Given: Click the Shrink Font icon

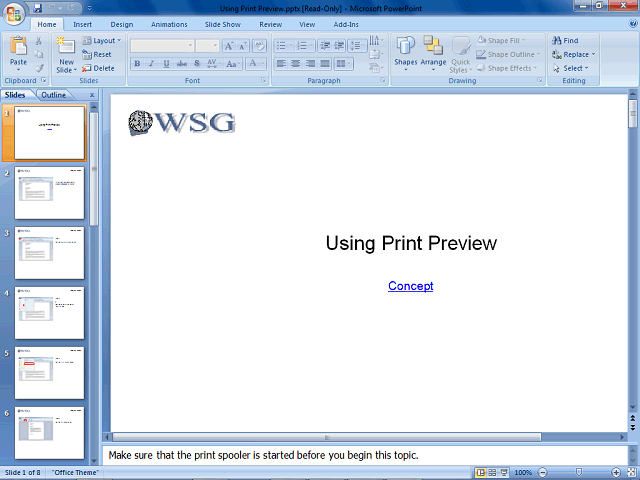Looking at the screenshot, I should 242,46.
